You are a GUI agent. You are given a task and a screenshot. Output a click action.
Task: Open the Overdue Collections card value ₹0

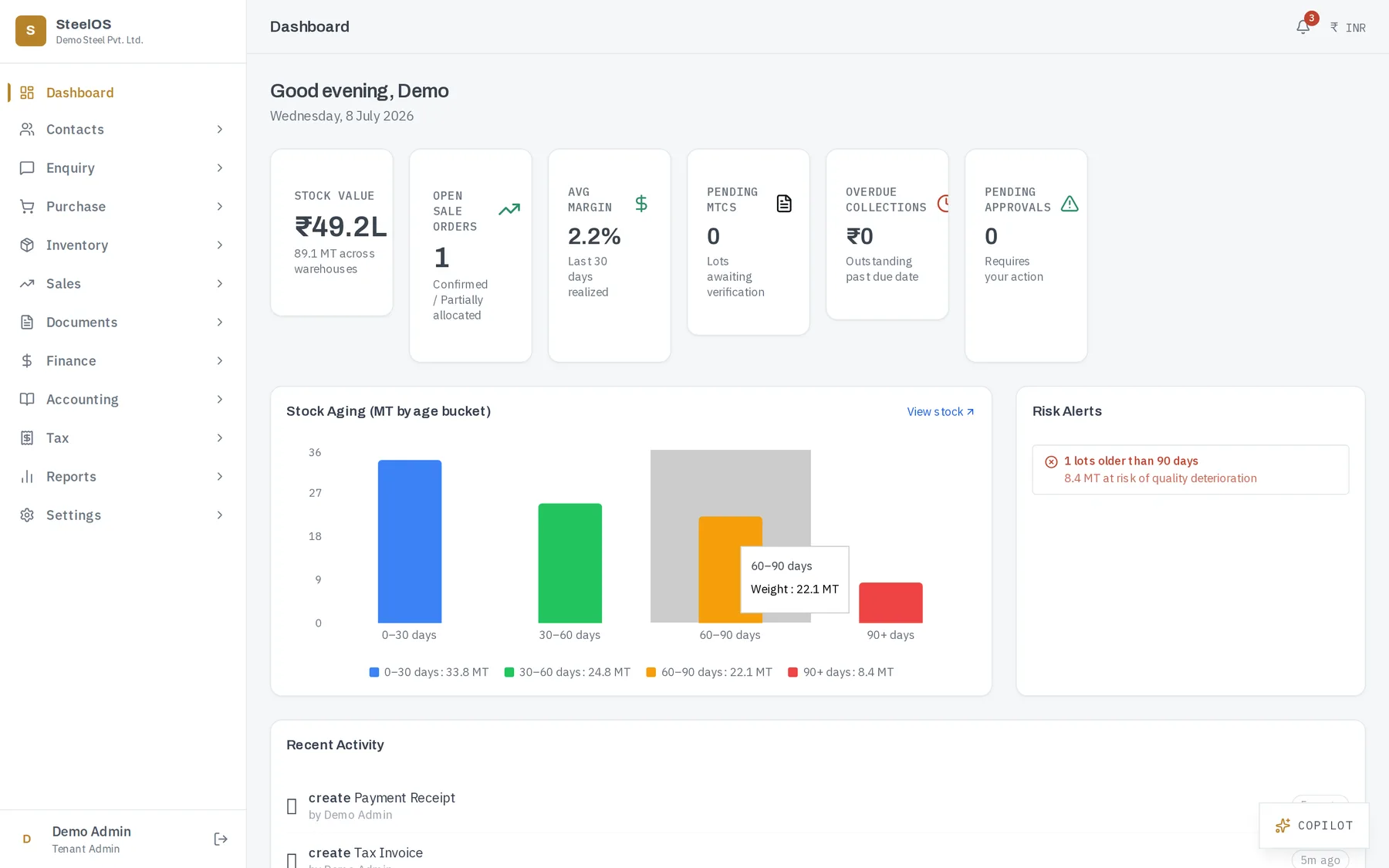860,236
